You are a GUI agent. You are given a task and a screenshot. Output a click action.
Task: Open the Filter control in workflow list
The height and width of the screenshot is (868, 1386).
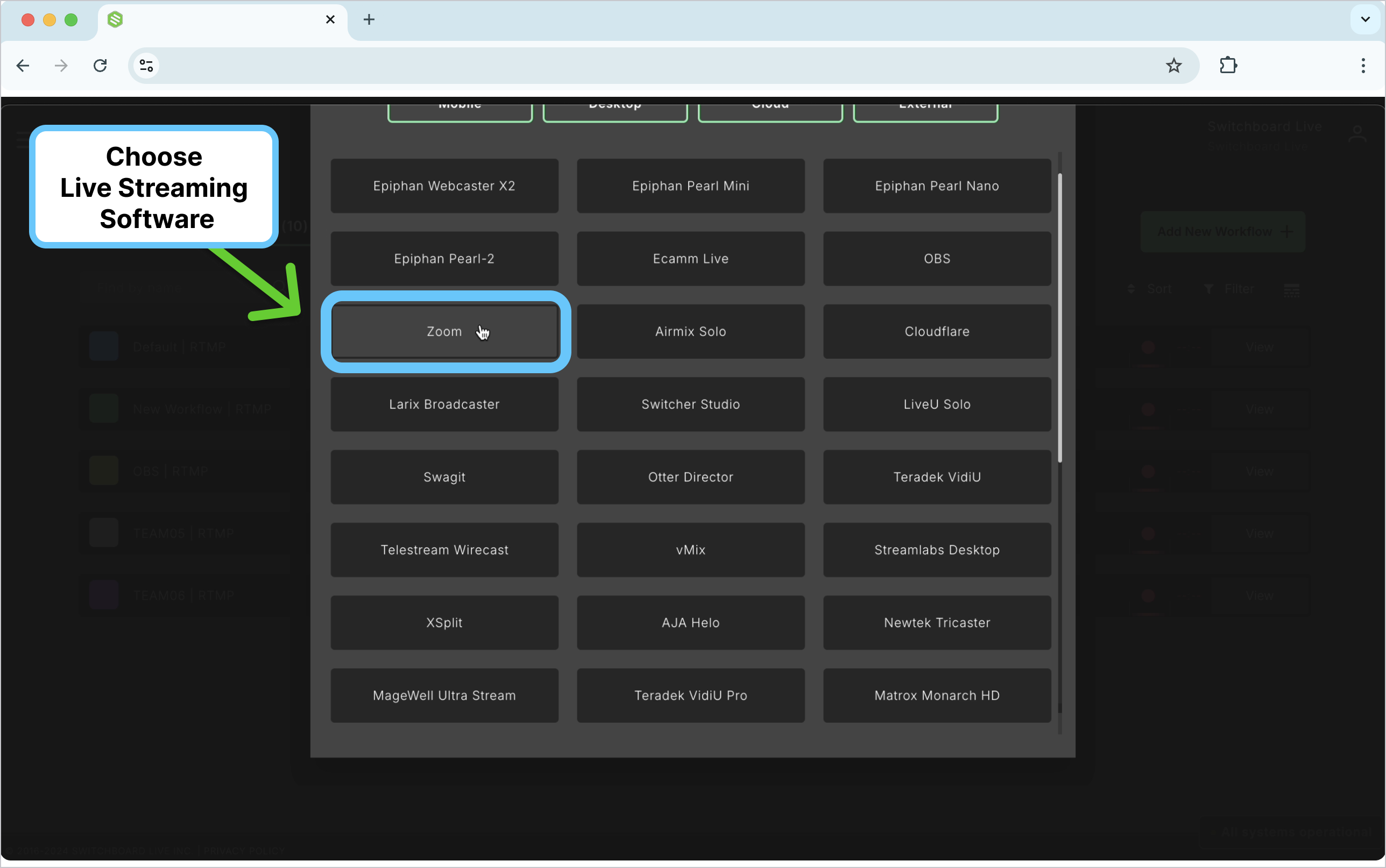point(1229,289)
